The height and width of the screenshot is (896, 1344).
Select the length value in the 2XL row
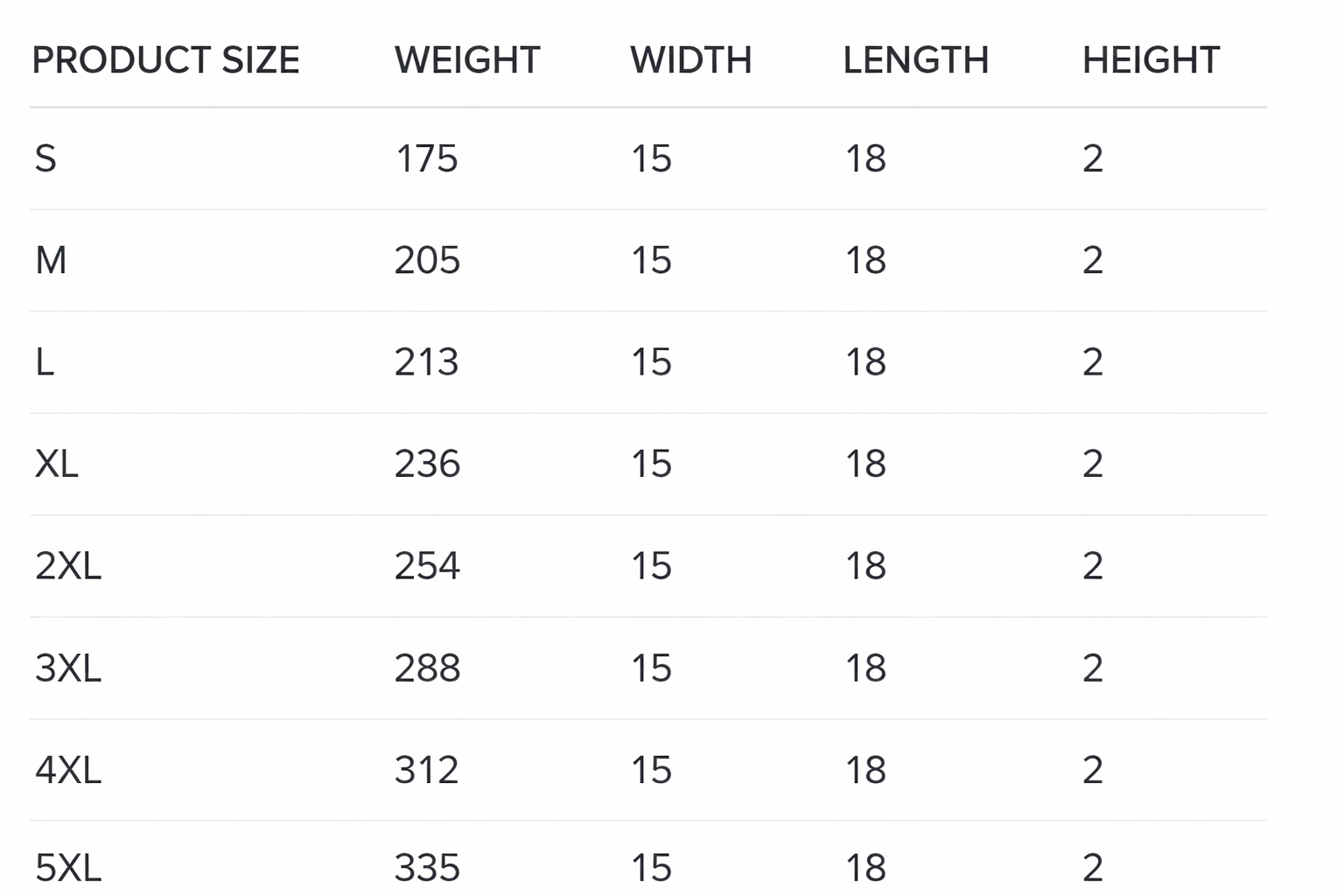click(865, 566)
